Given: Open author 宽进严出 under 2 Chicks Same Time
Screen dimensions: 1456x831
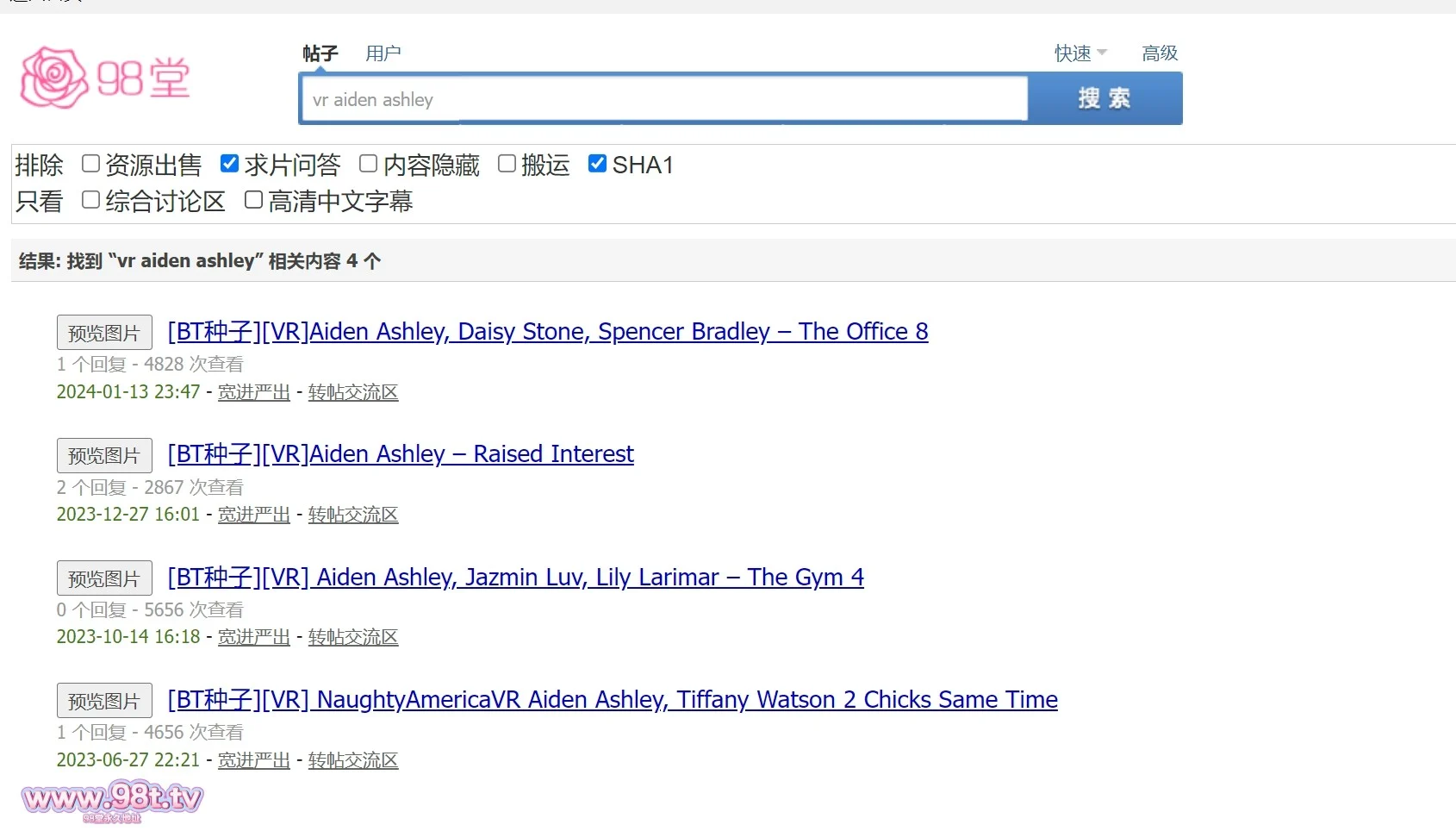Looking at the screenshot, I should tap(253, 760).
